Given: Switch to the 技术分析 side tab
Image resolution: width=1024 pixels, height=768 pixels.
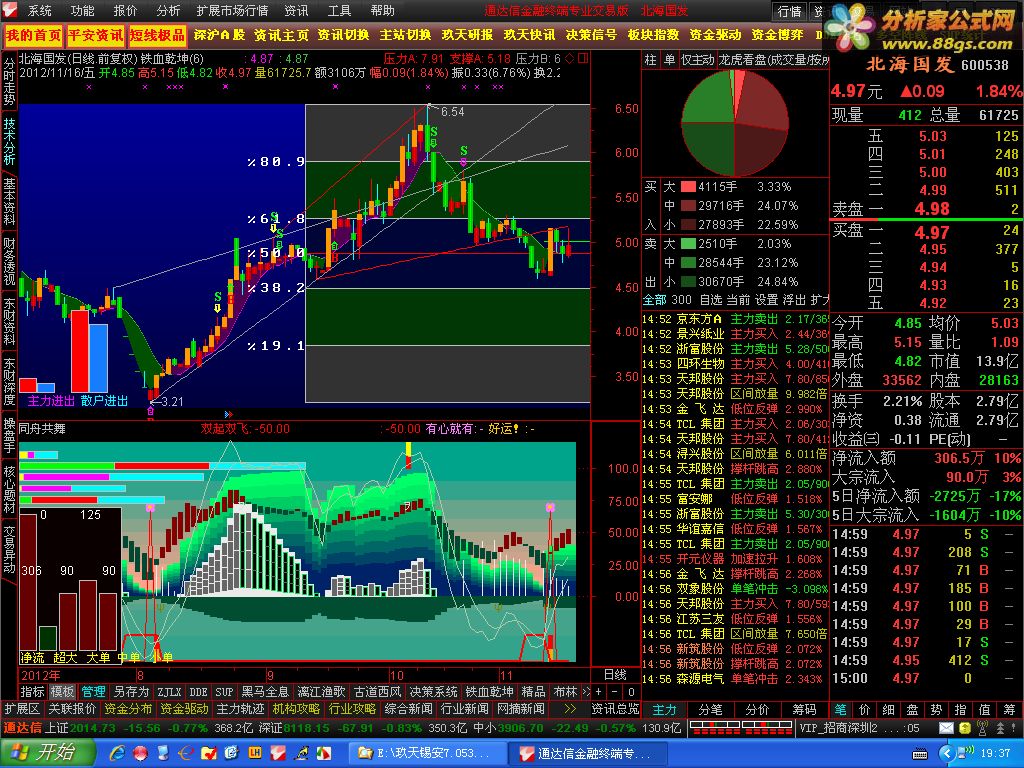Looking at the screenshot, I should (9, 142).
